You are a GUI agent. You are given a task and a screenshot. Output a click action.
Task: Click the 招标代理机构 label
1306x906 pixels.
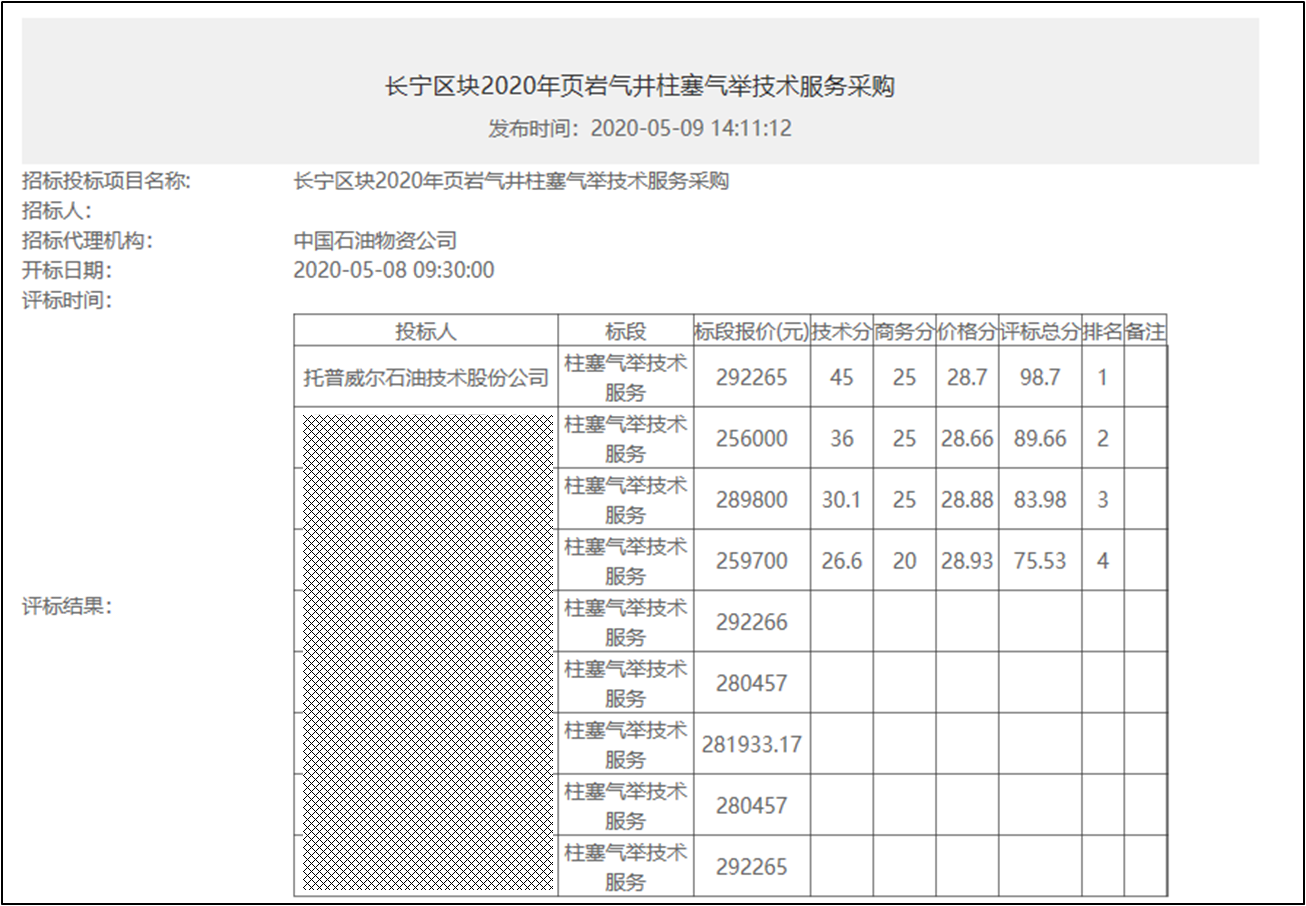[87, 241]
